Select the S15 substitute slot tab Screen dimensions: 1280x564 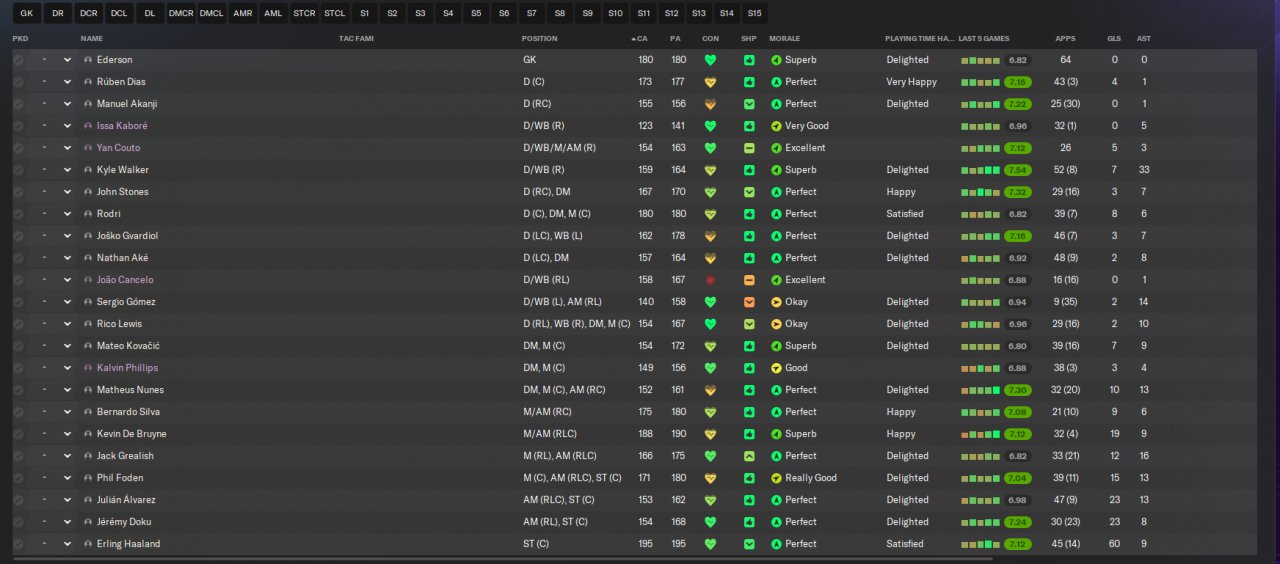click(x=754, y=13)
